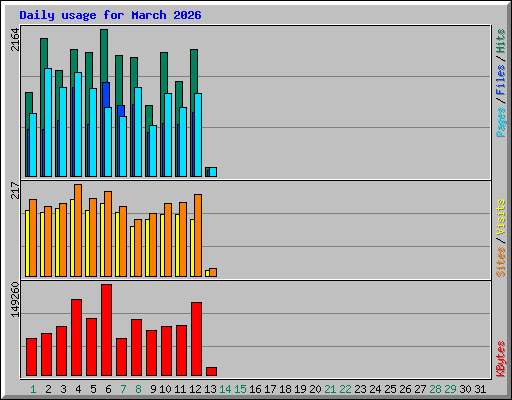This screenshot has width=512, height=400.
Task: Click the small orange sites bar for day 13
Action: coord(213,272)
